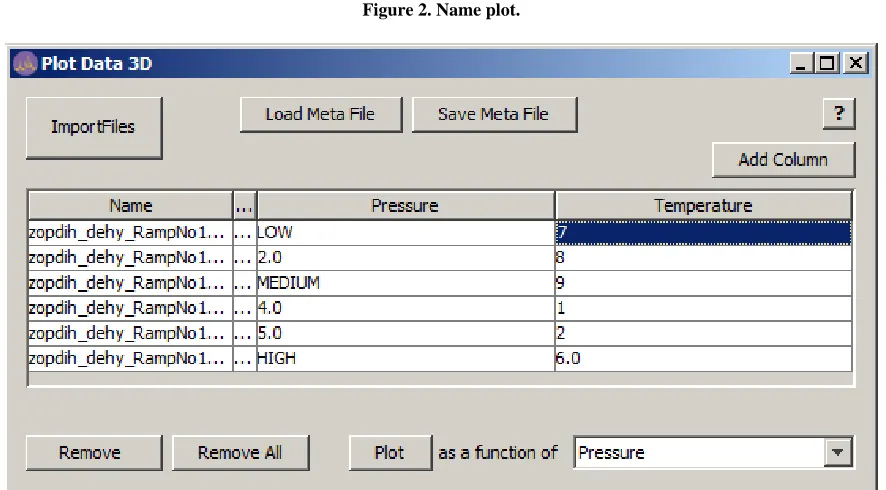886x490 pixels.
Task: Select the pressure cell showing 5.0
Action: [406, 333]
